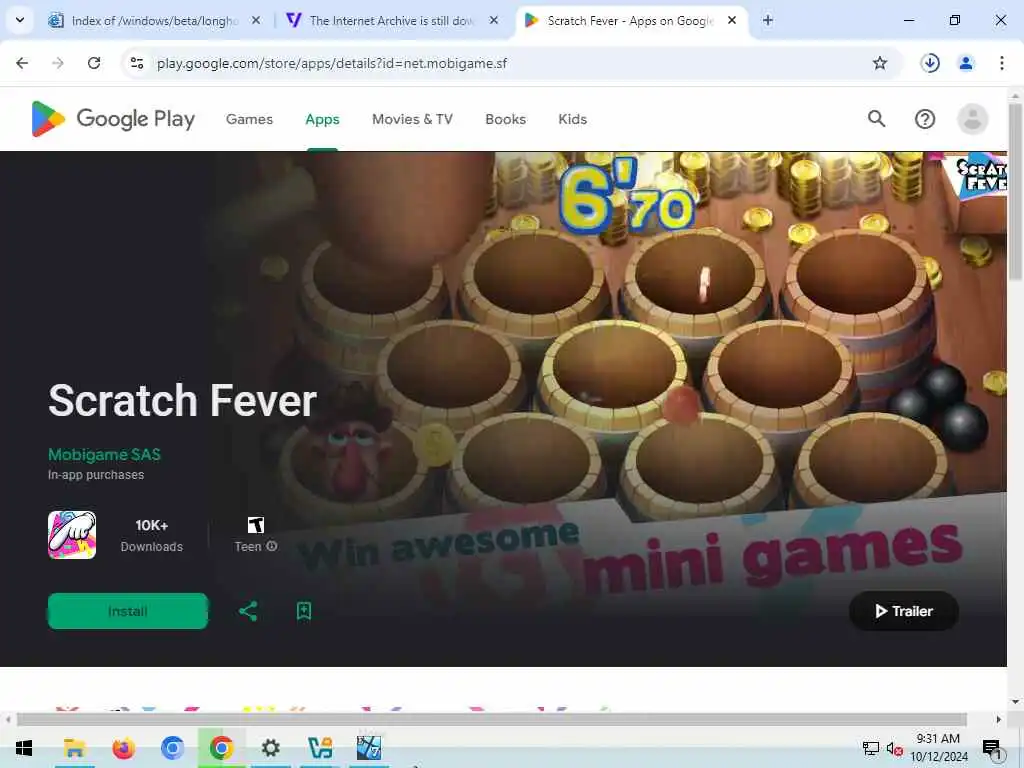This screenshot has width=1024, height=768.
Task: Open the muted volume tray icon
Action: coord(894,748)
